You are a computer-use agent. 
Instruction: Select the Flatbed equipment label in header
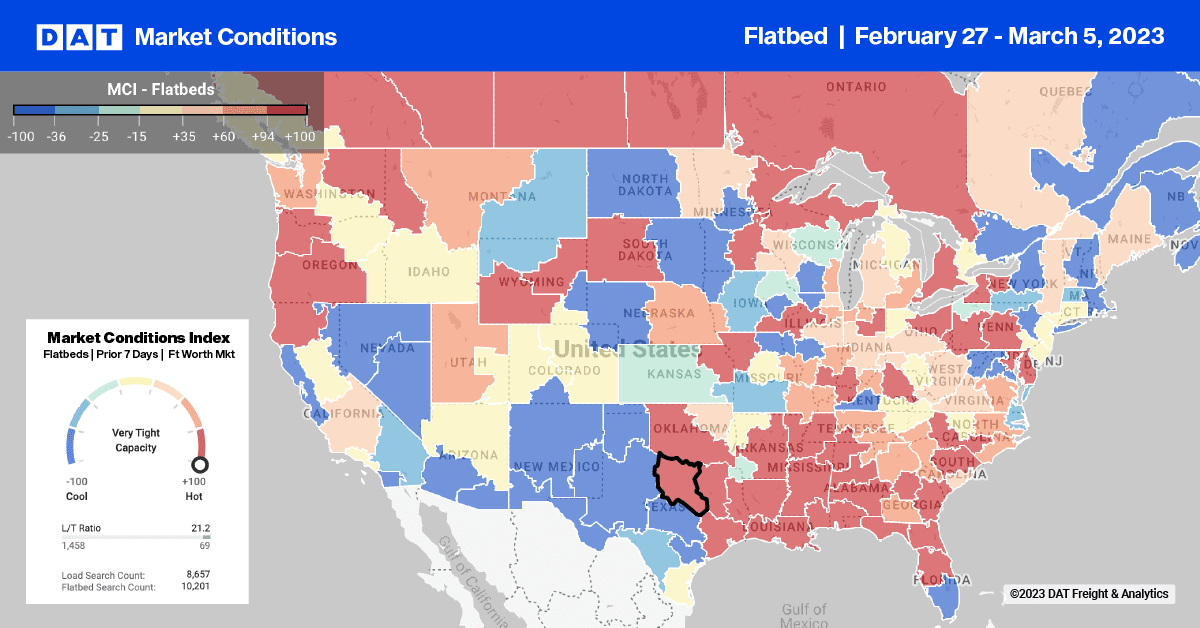pyautogui.click(x=785, y=37)
